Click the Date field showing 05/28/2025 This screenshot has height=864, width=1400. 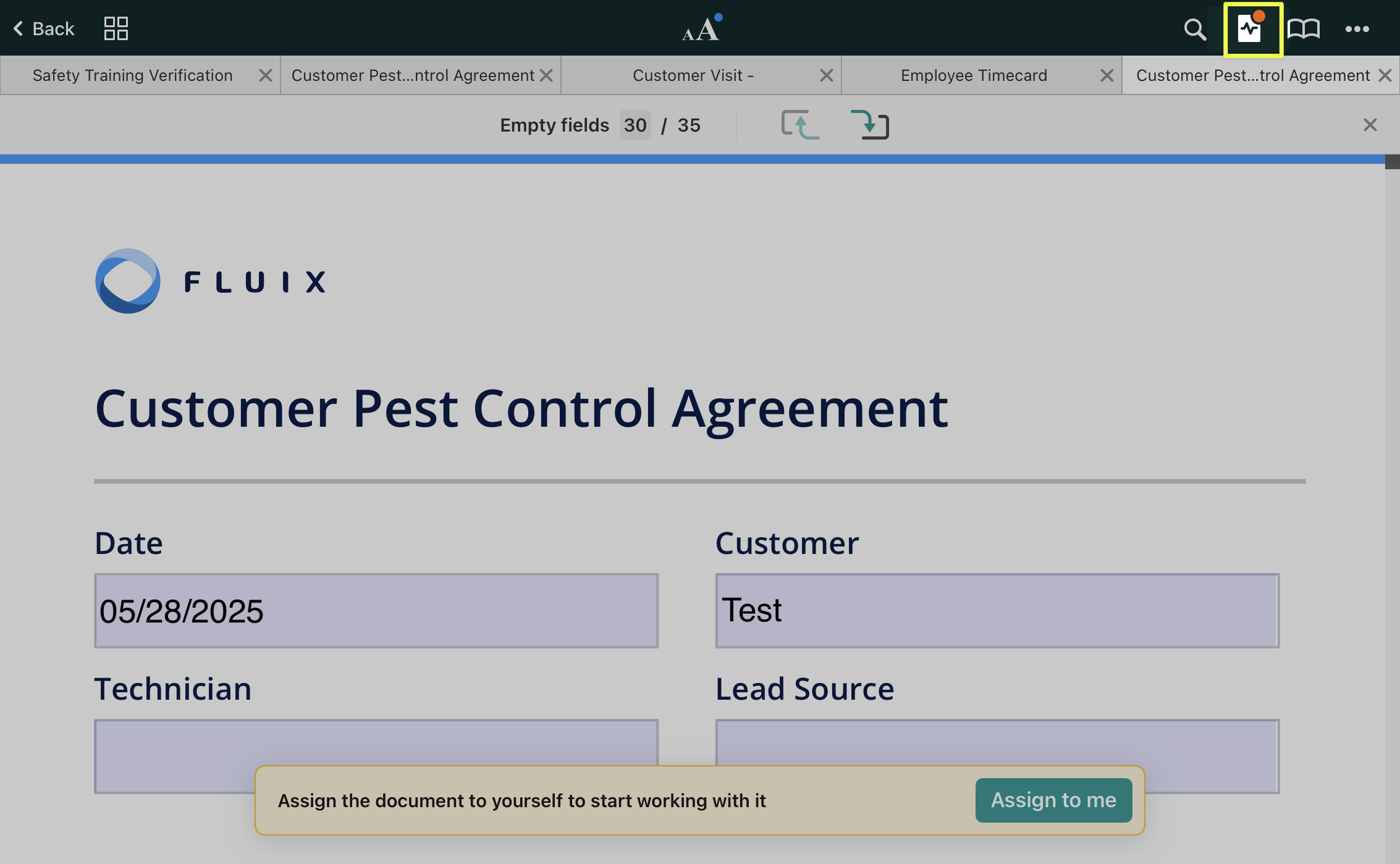click(376, 611)
